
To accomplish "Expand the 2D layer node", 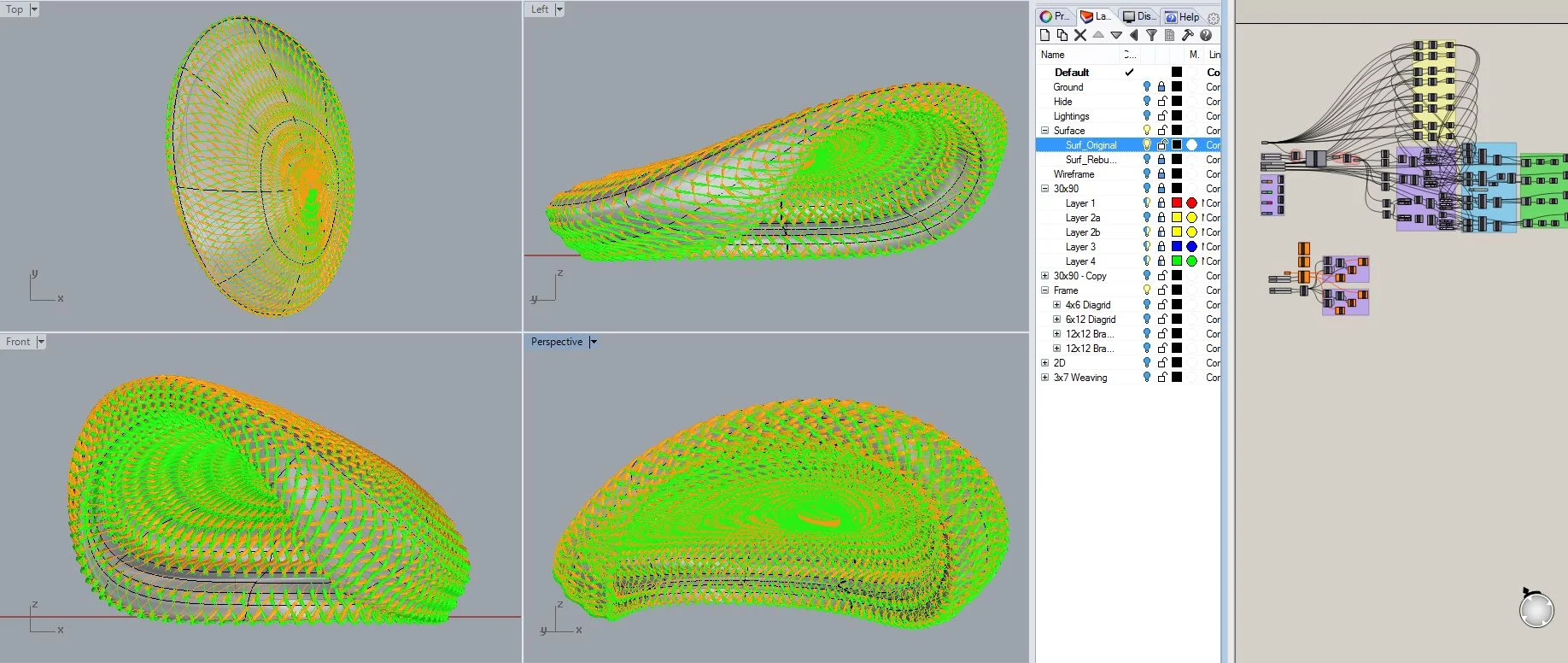I will 1044,363.
